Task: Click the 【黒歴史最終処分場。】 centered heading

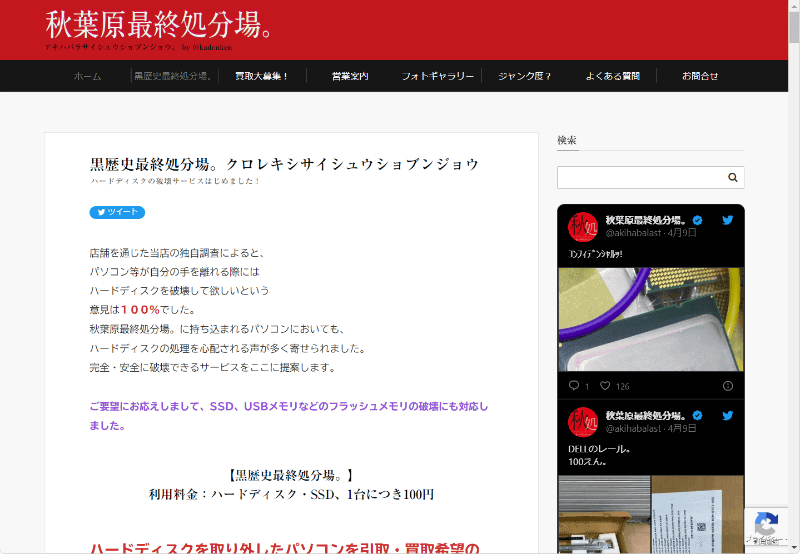Action: pyautogui.click(x=291, y=475)
